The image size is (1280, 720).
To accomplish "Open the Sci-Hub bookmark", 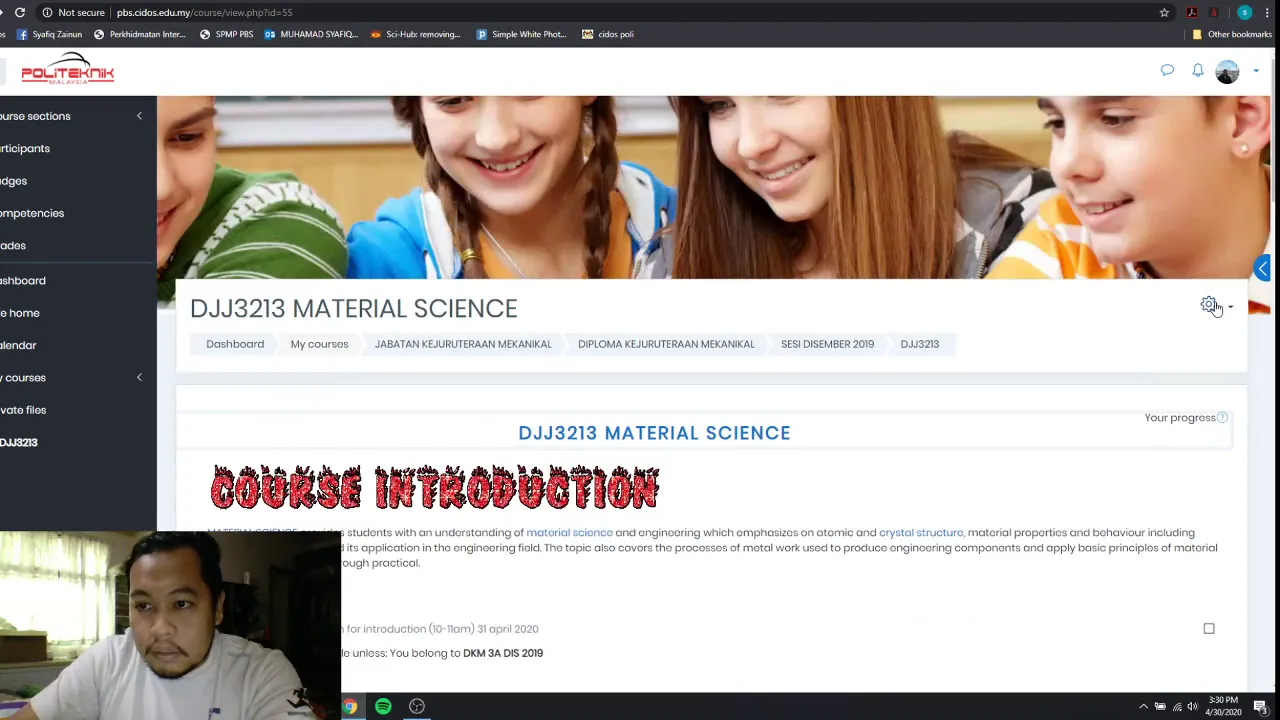I will click(x=416, y=34).
